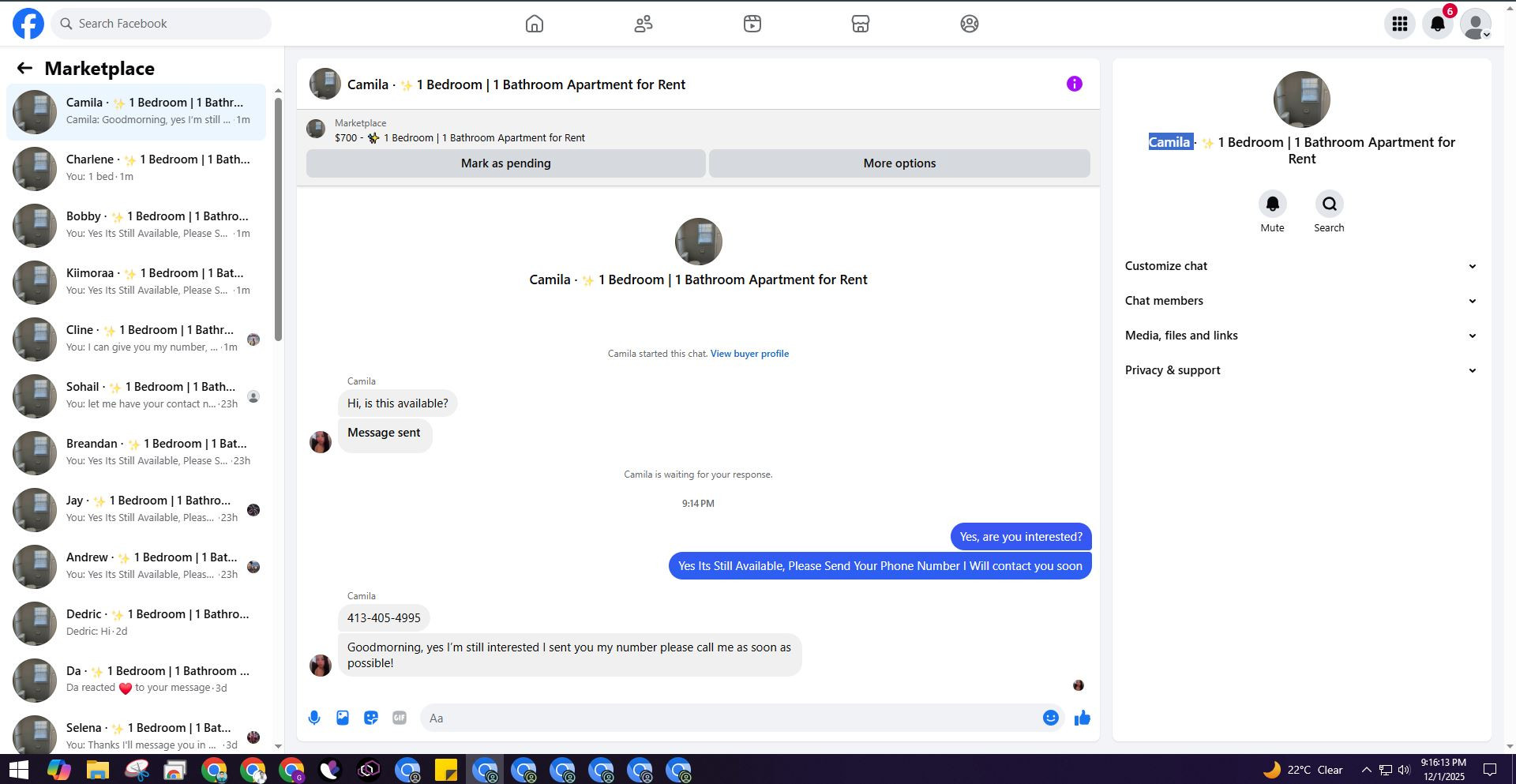The width and height of the screenshot is (1516, 784).
Task: Click the phone number 413-405-4995 message
Action: point(384,618)
